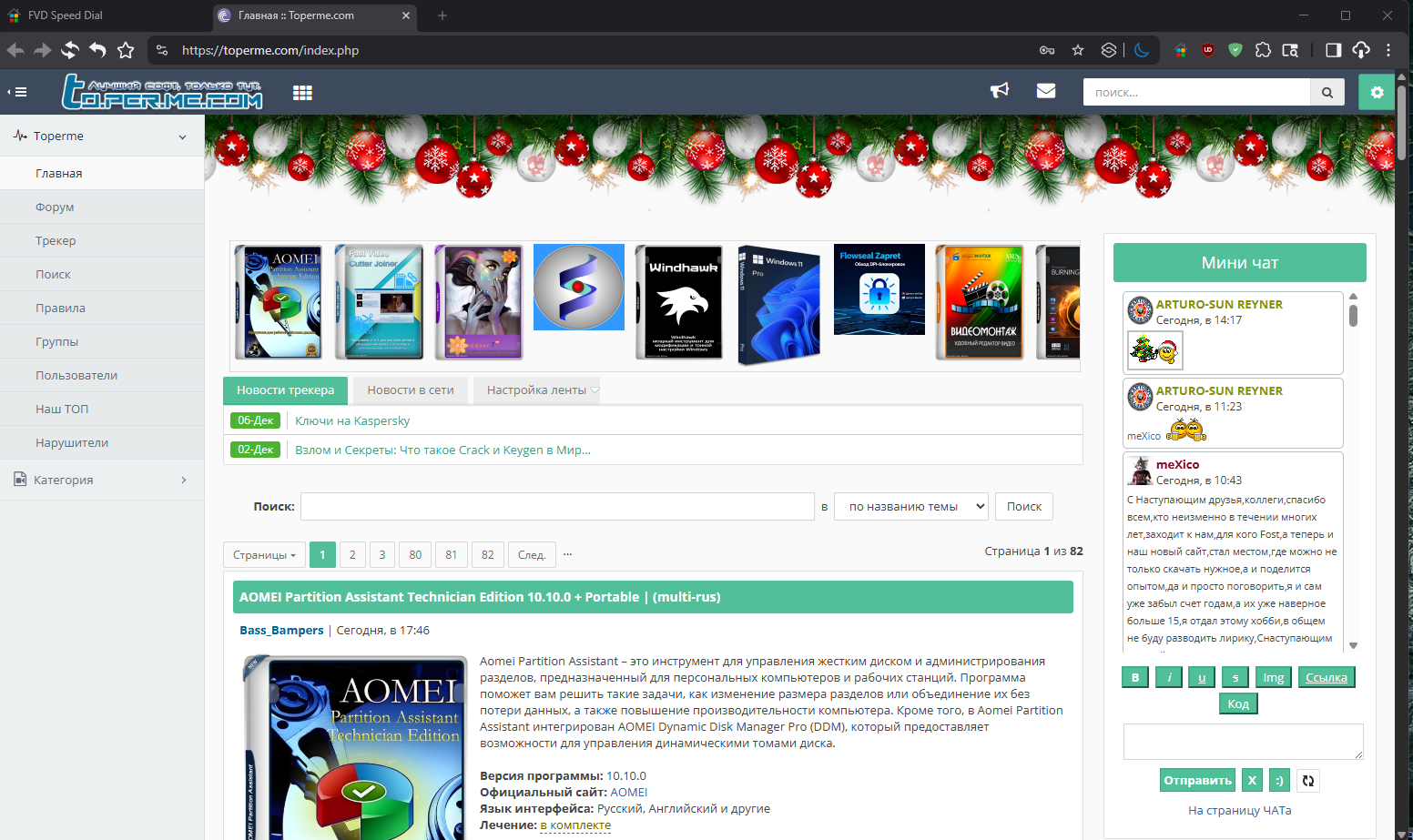The width and height of the screenshot is (1413, 840).
Task: Click the Windhawk software thumbnail
Action: (679, 302)
